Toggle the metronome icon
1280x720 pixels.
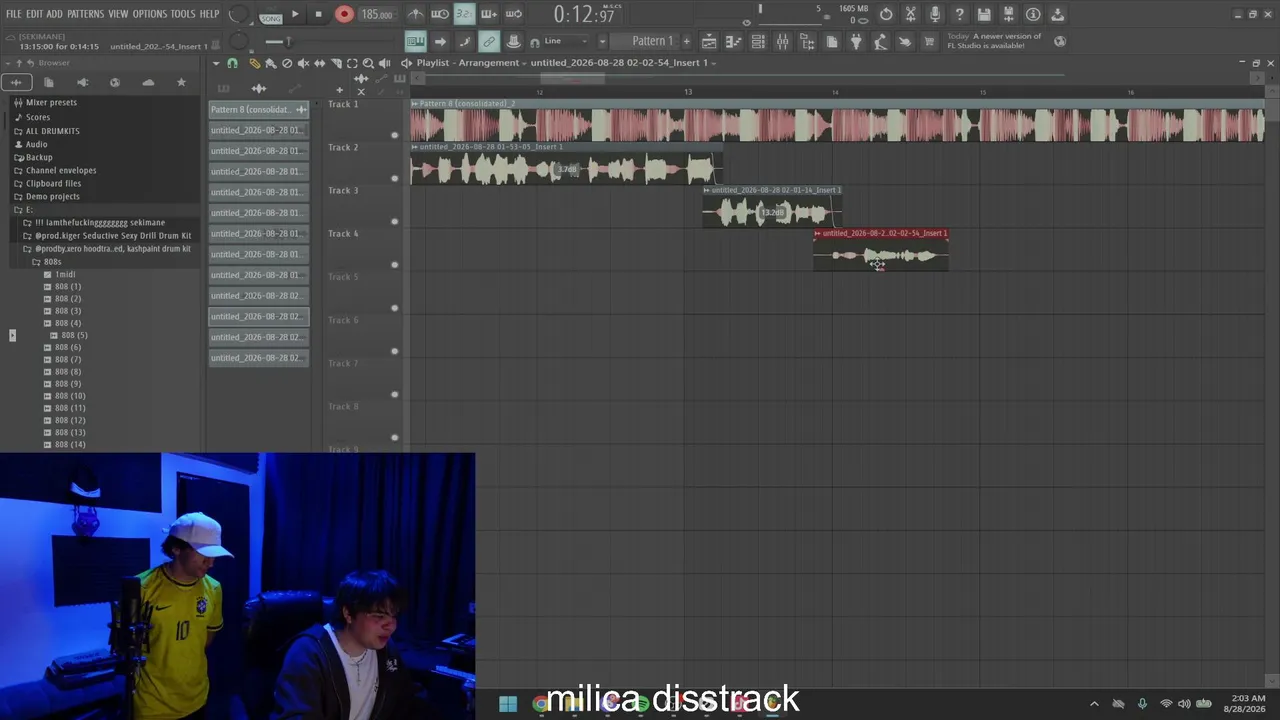(x=416, y=14)
